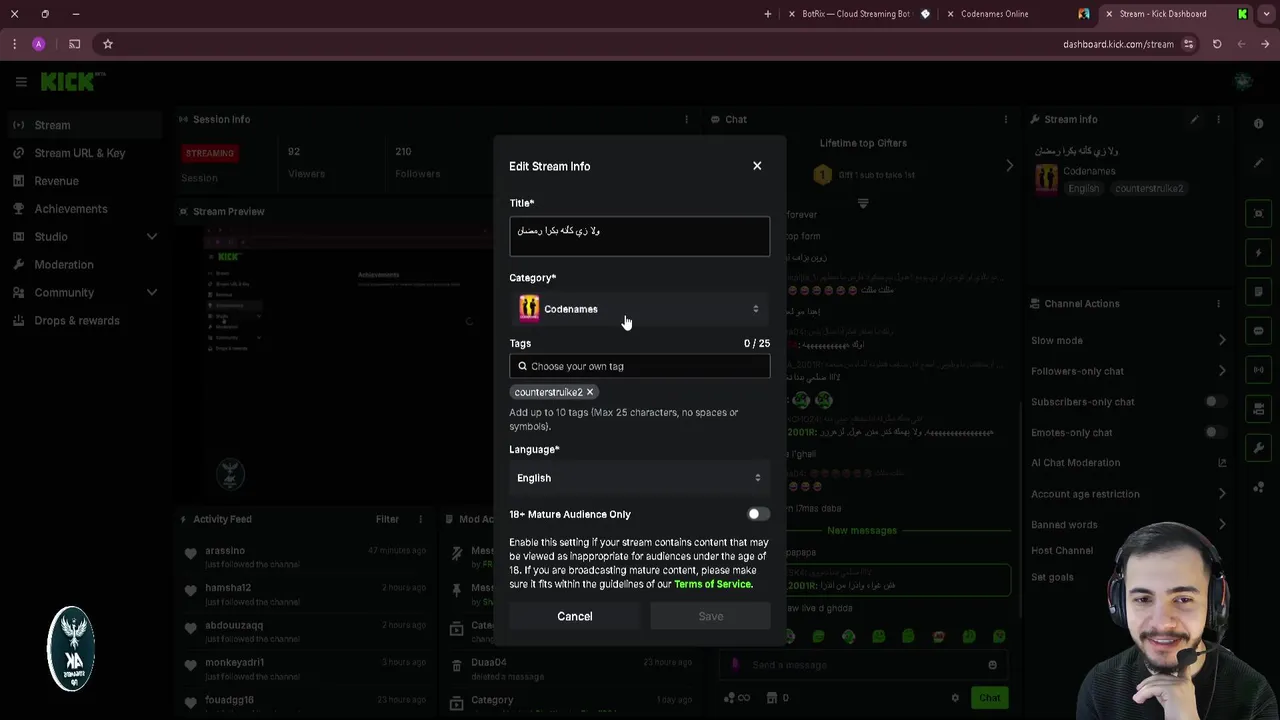Click the pencil icon in right rail
1280x720 pixels.
[x=1259, y=163]
